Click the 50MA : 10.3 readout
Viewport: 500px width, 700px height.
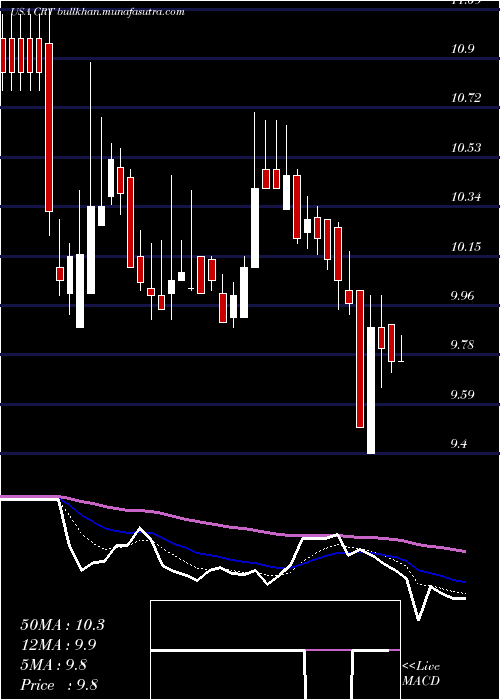coord(62,625)
